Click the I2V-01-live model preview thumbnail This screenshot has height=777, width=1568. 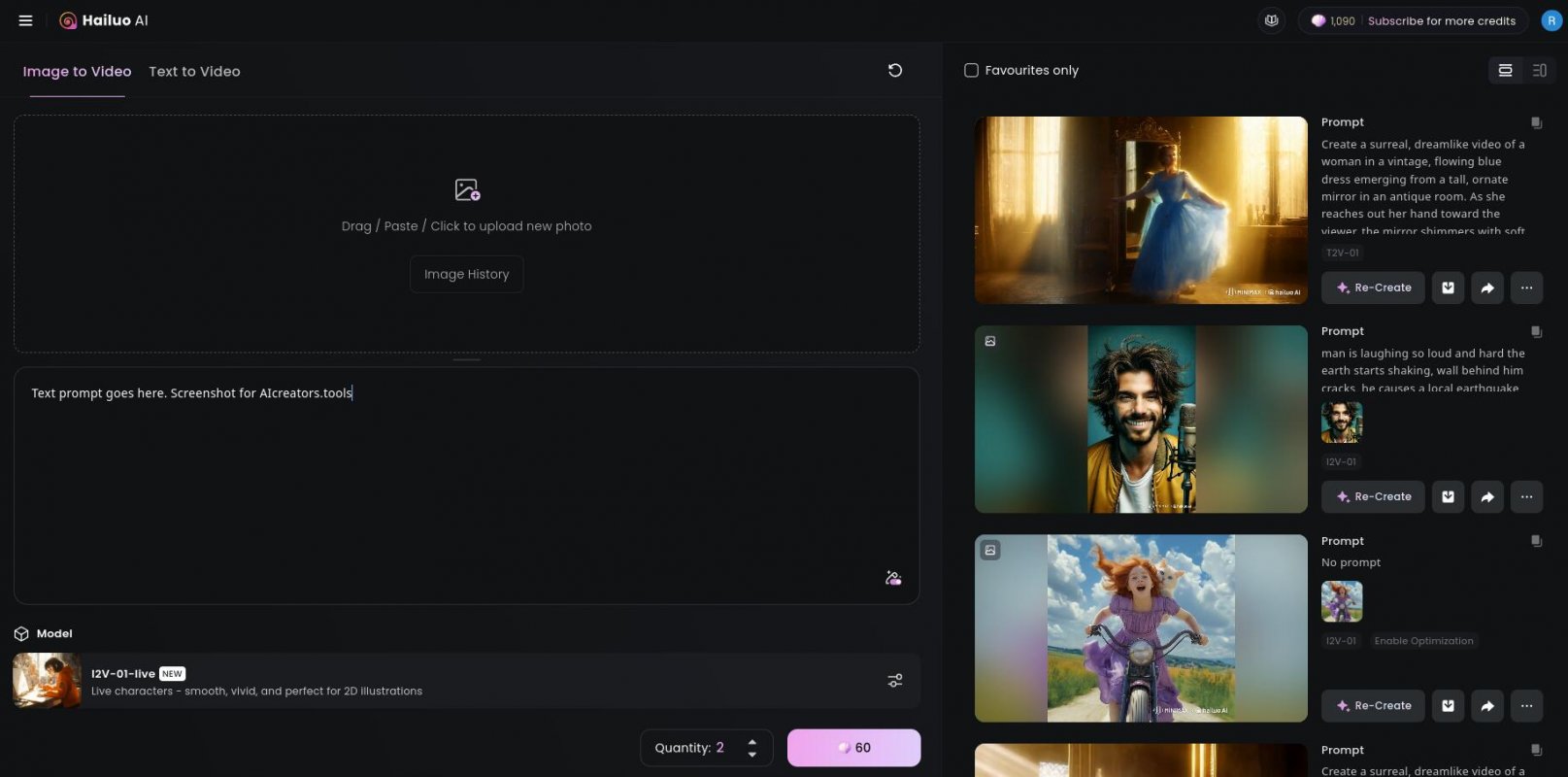click(x=47, y=681)
